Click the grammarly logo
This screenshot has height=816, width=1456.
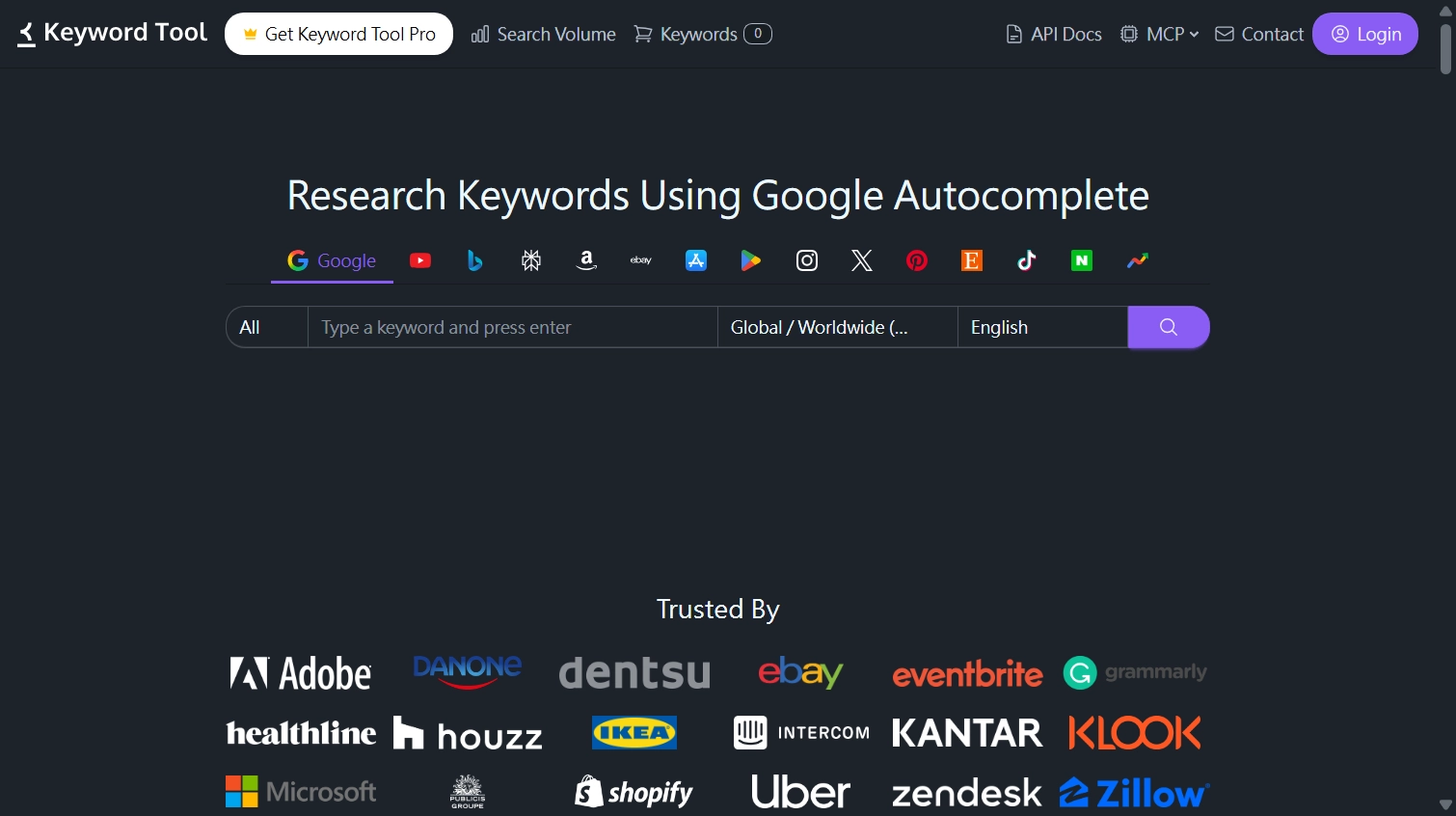click(1135, 672)
